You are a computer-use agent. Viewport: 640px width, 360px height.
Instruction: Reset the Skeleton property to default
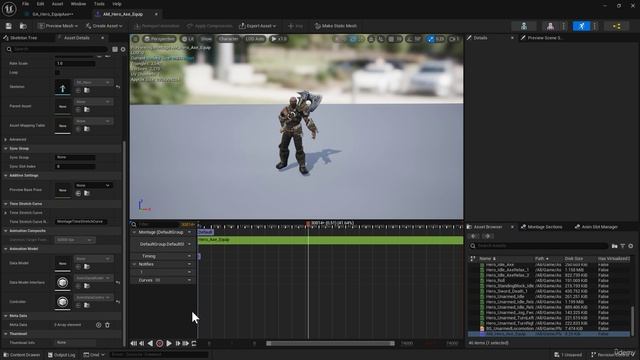[x=118, y=87]
